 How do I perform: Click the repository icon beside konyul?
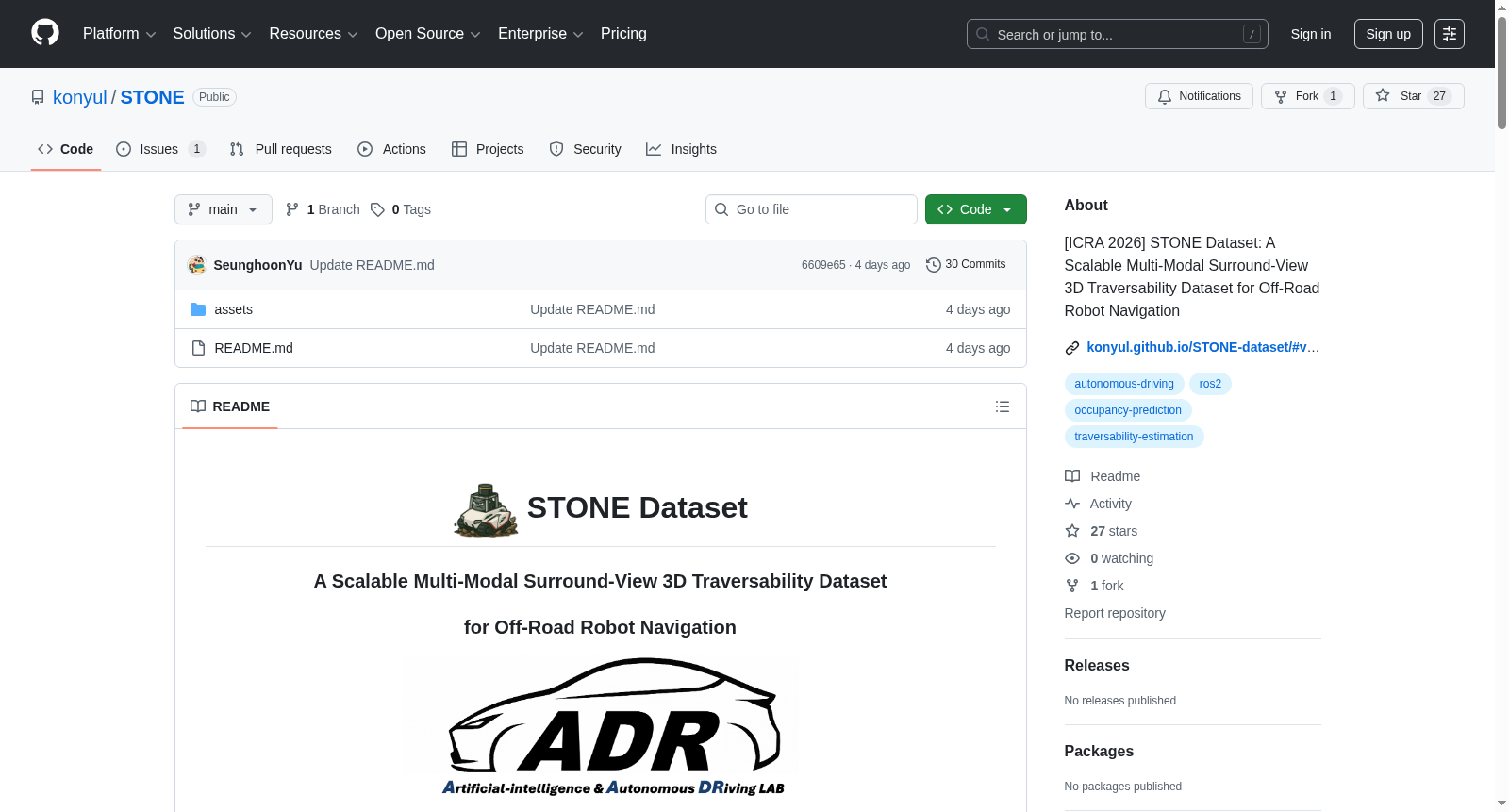(38, 97)
